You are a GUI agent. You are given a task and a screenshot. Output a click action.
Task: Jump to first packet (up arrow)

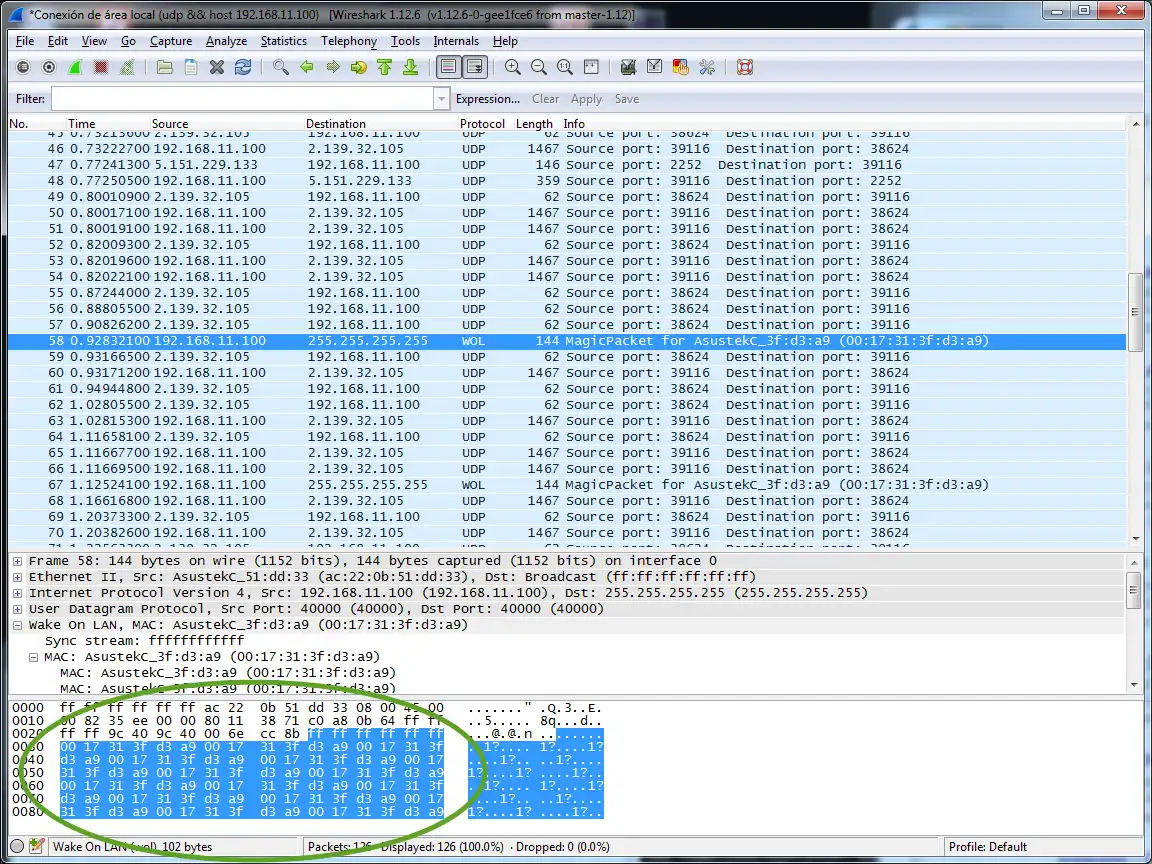(384, 68)
